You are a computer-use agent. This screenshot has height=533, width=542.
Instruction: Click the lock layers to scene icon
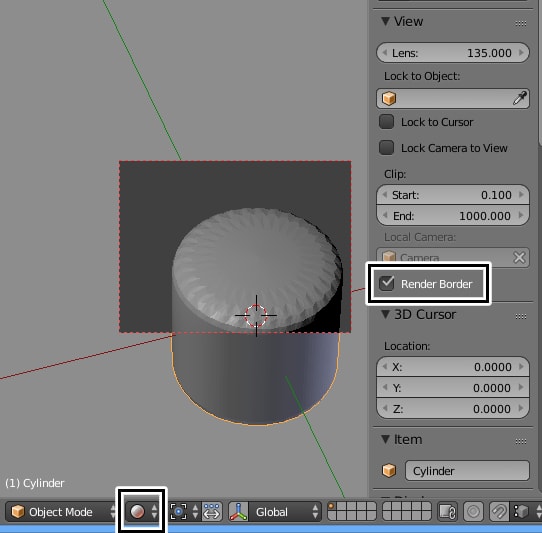[x=448, y=512]
